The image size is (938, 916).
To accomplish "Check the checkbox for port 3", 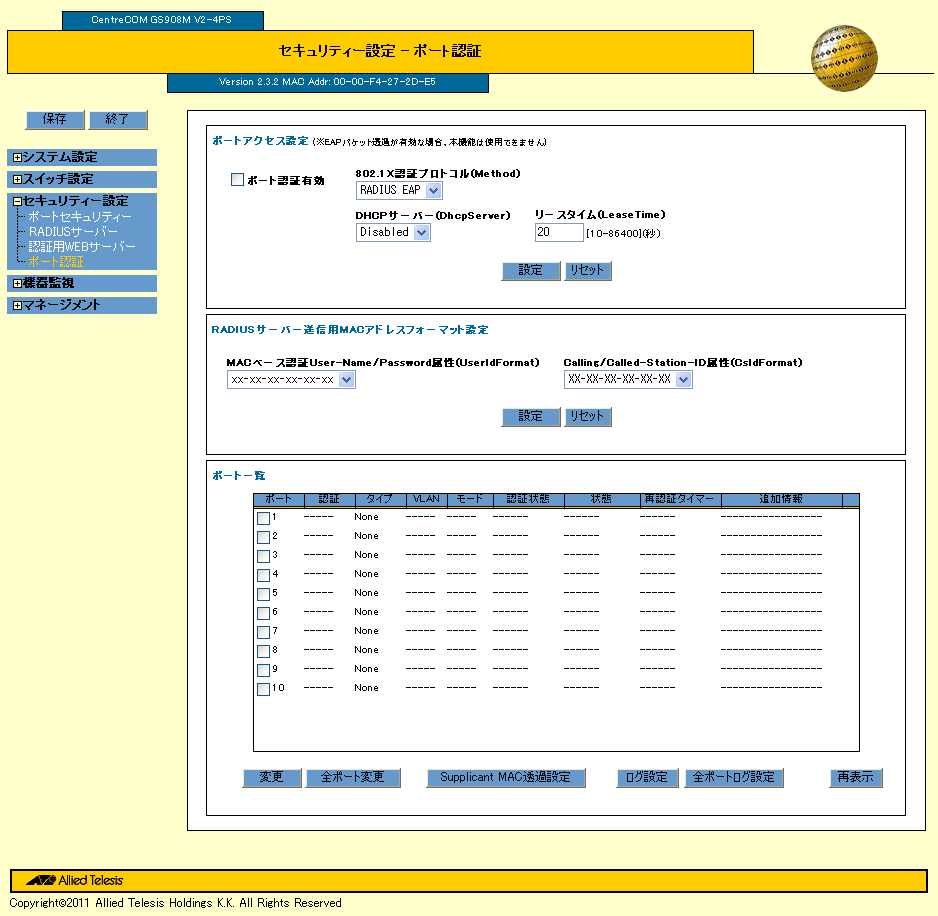I will 263,556.
